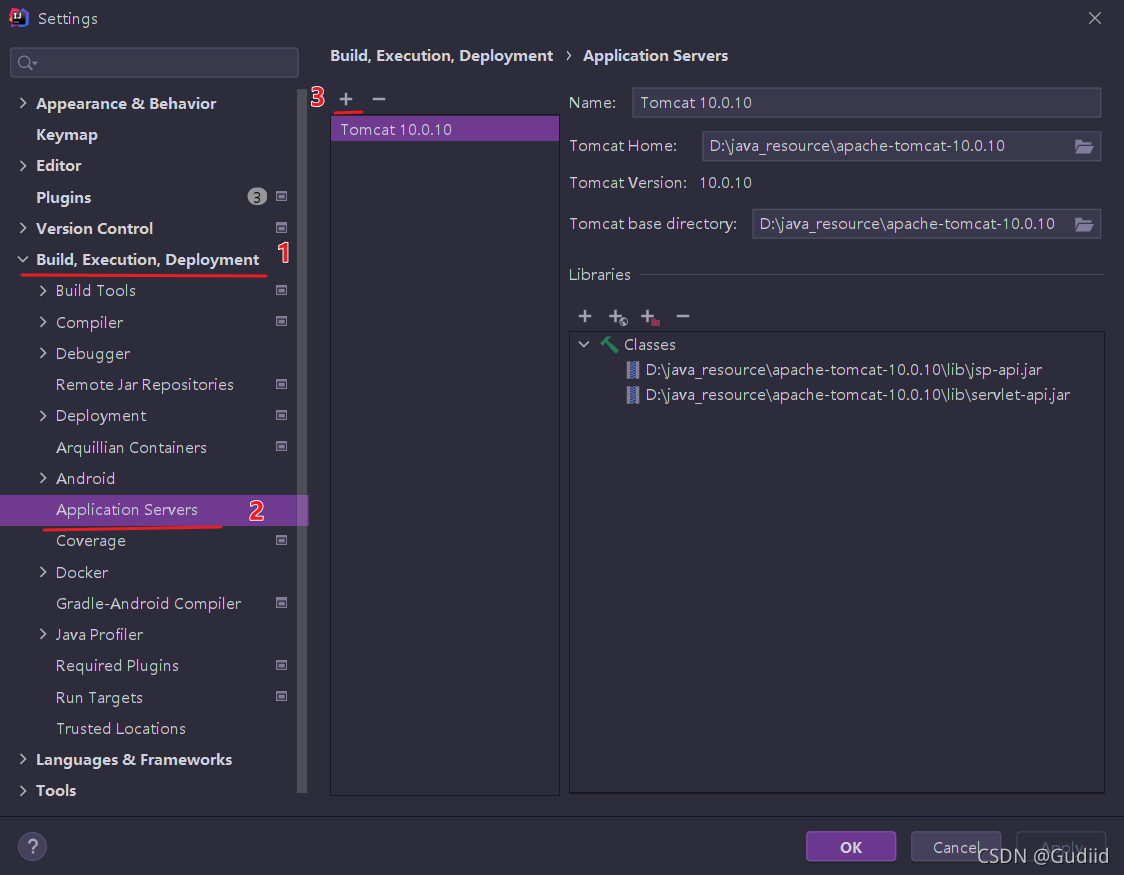Click the settings tree vertical scrollbar
The width and height of the screenshot is (1124, 875).
click(x=302, y=441)
